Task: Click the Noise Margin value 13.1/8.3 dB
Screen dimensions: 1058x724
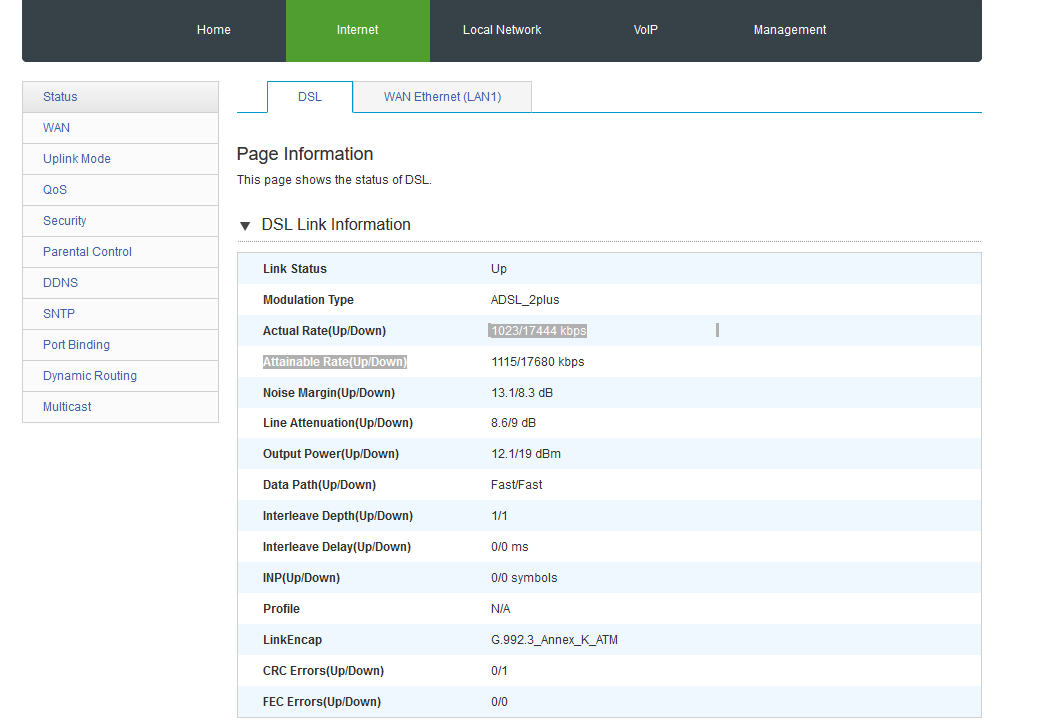Action: click(x=522, y=393)
